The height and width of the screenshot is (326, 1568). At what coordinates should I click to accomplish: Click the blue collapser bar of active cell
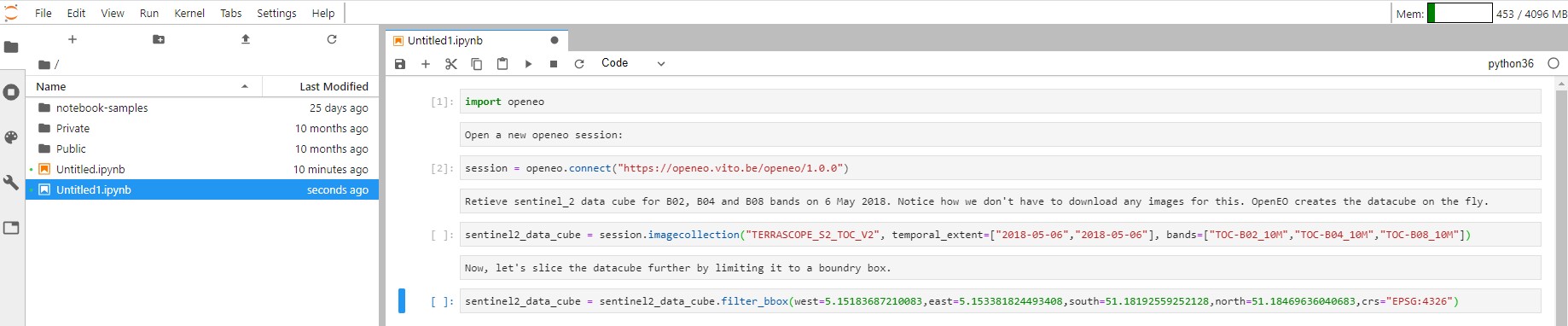(x=402, y=301)
